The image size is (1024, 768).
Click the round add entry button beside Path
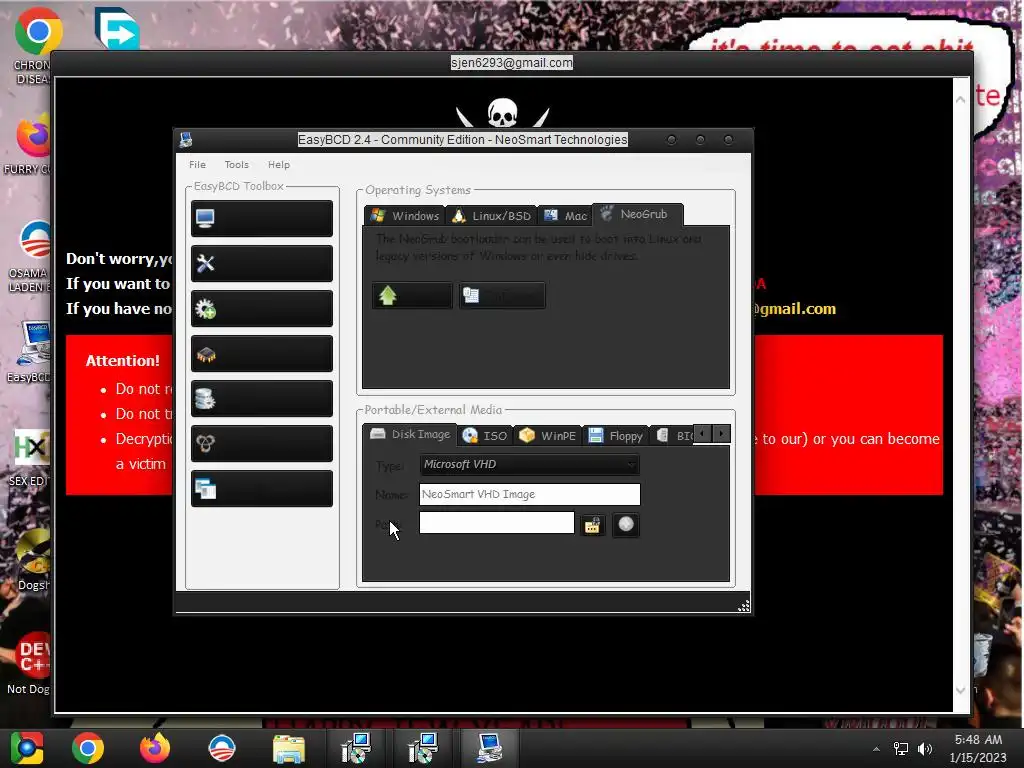(x=626, y=524)
